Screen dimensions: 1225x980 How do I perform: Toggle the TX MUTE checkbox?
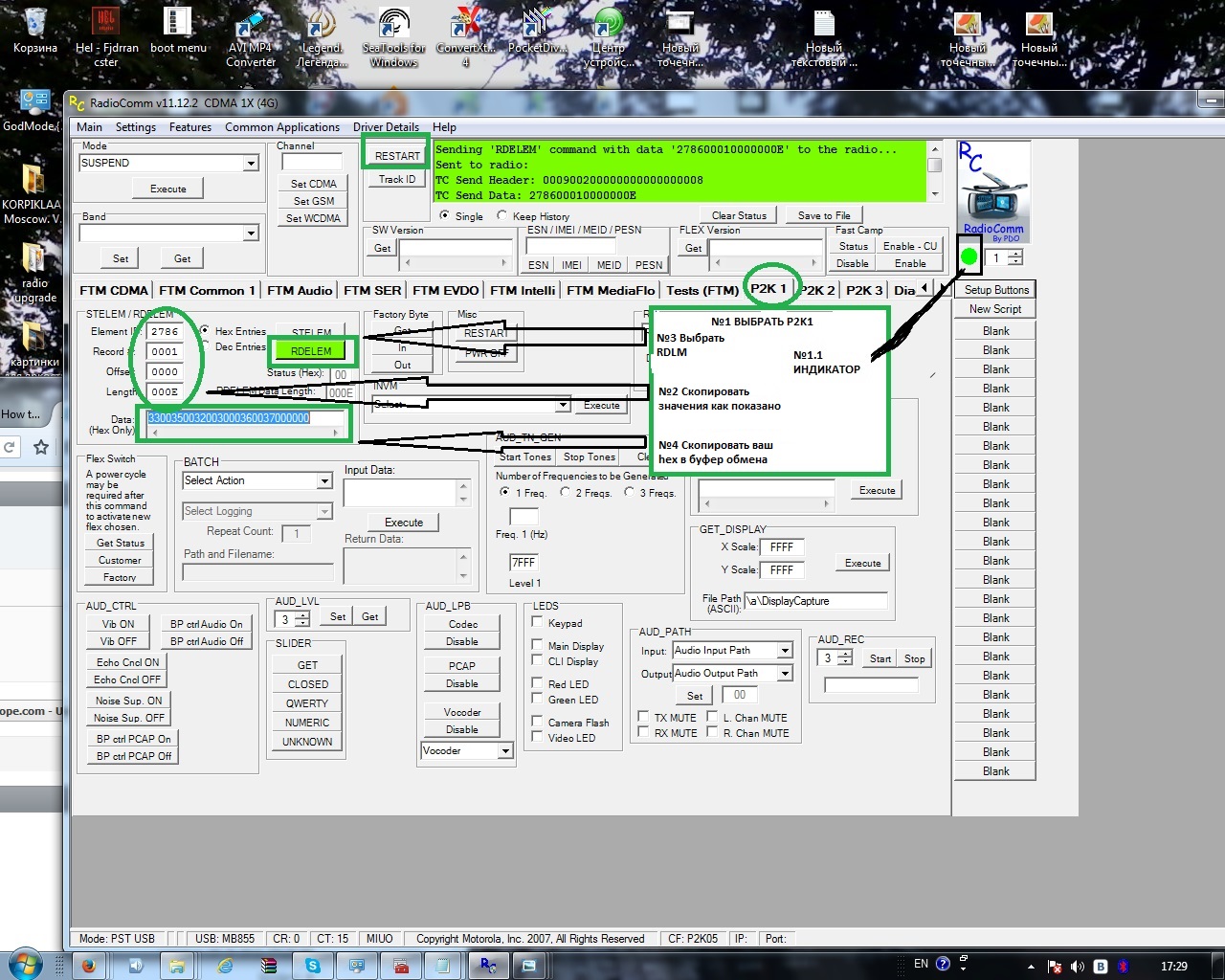click(x=643, y=717)
